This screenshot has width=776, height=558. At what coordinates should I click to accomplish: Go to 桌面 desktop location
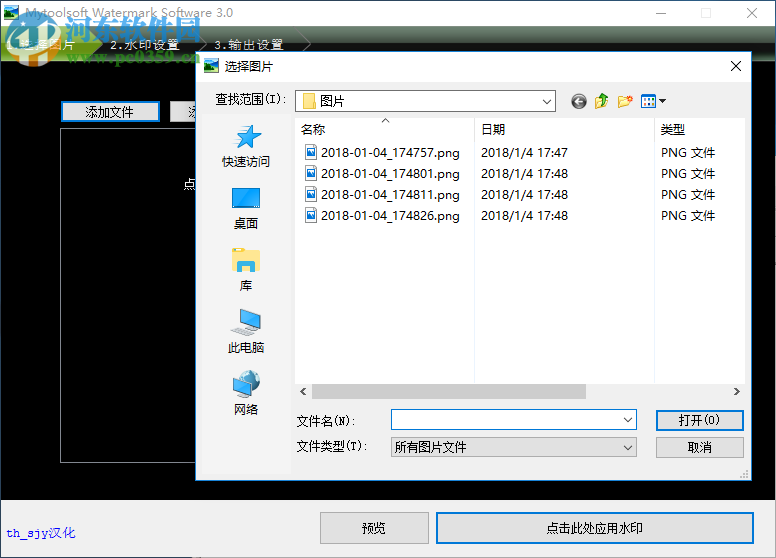[x=246, y=208]
